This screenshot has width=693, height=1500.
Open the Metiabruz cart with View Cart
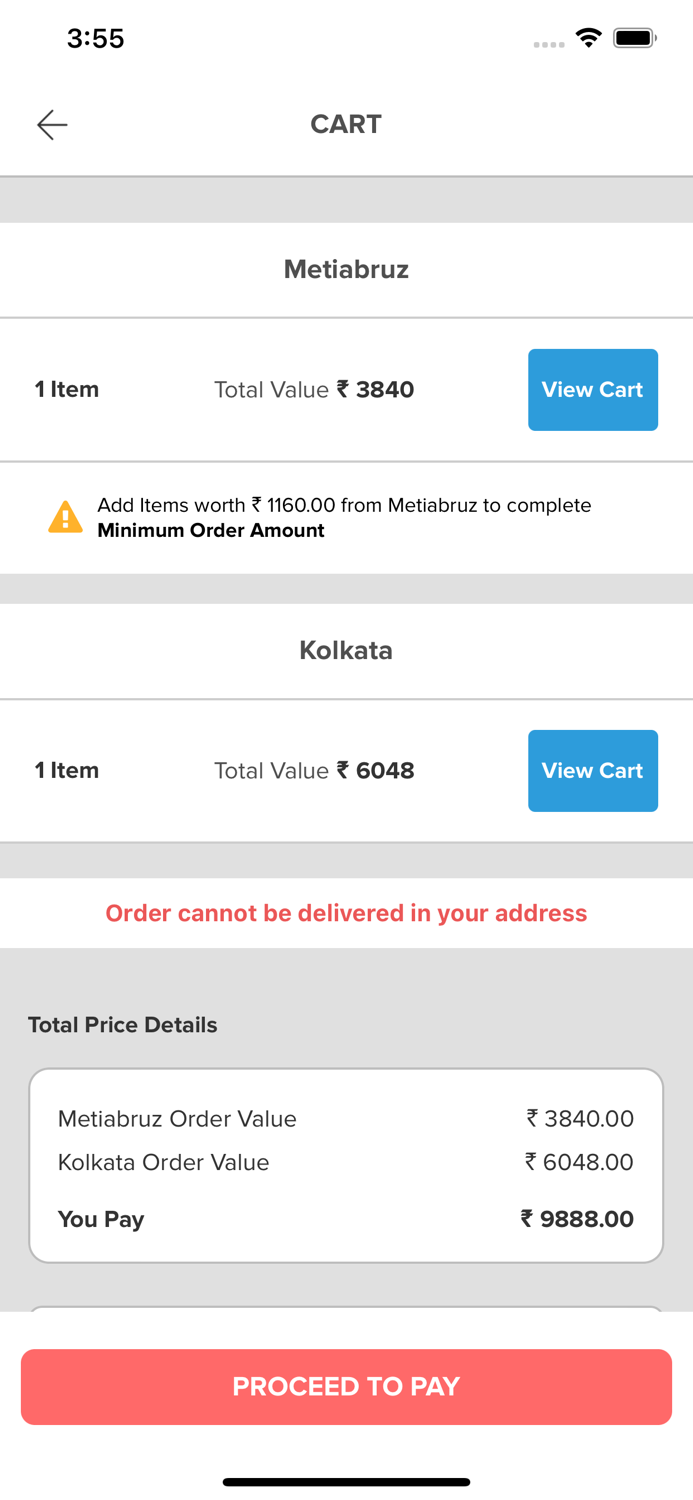(x=593, y=390)
